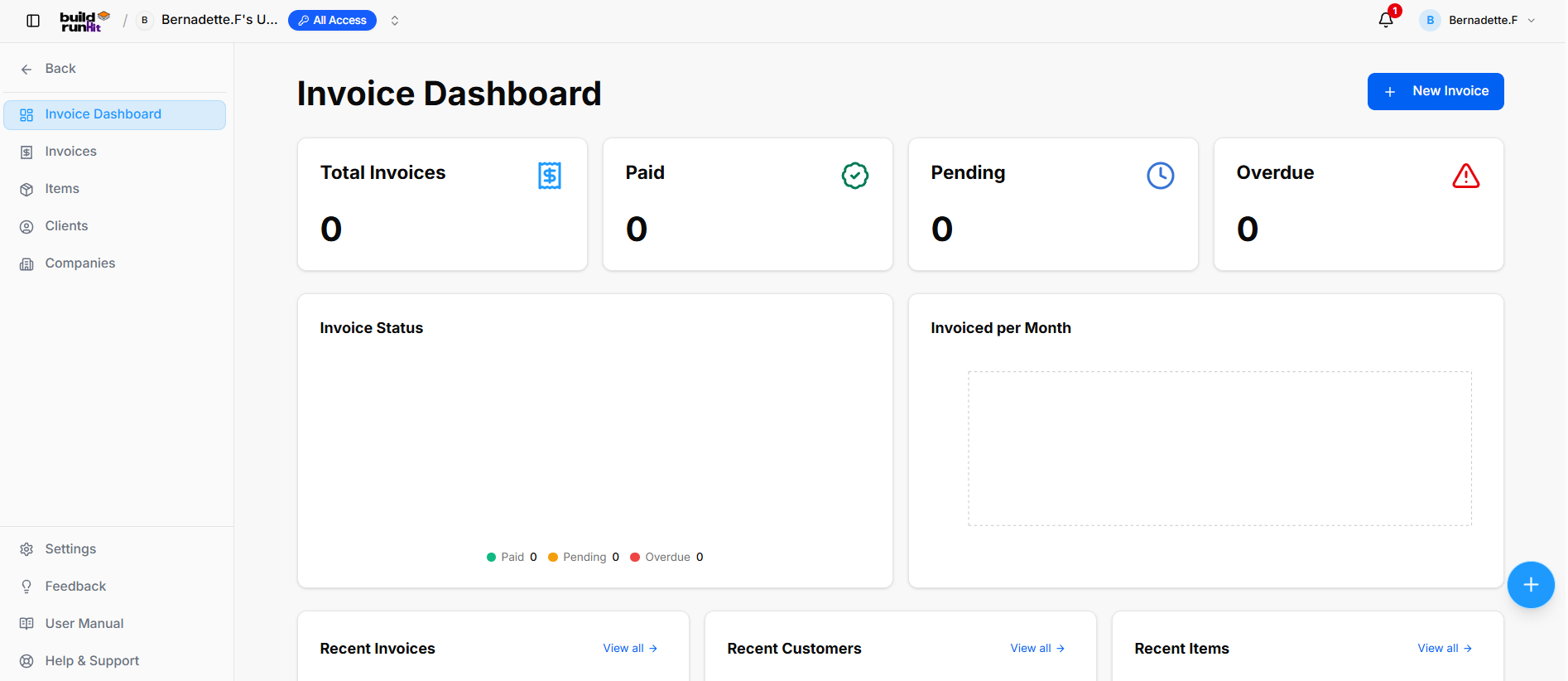Open Items in the sidebar

(x=114, y=189)
